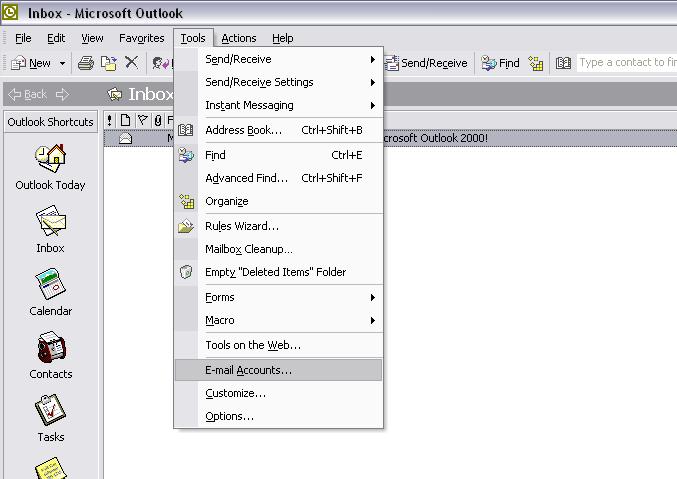Click the Inbox folder icon in banner
This screenshot has height=479, width=677.
coord(115,94)
